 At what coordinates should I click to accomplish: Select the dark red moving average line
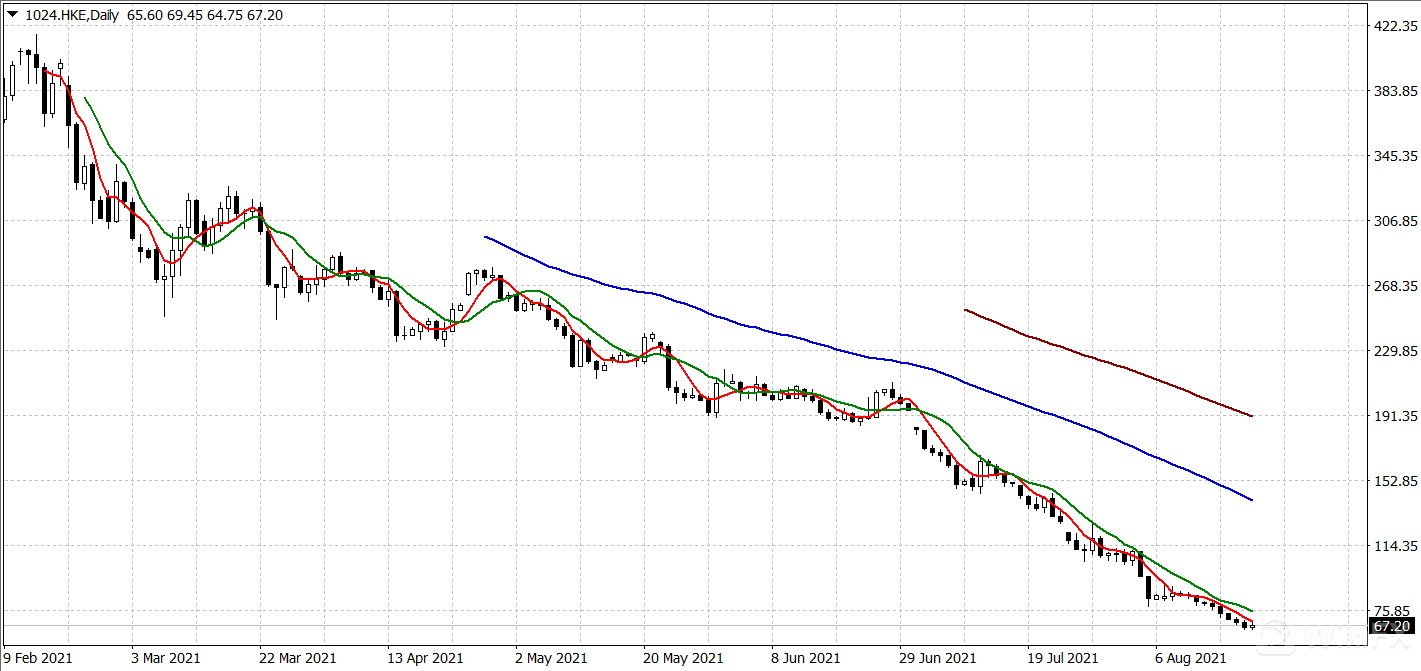click(1100, 360)
